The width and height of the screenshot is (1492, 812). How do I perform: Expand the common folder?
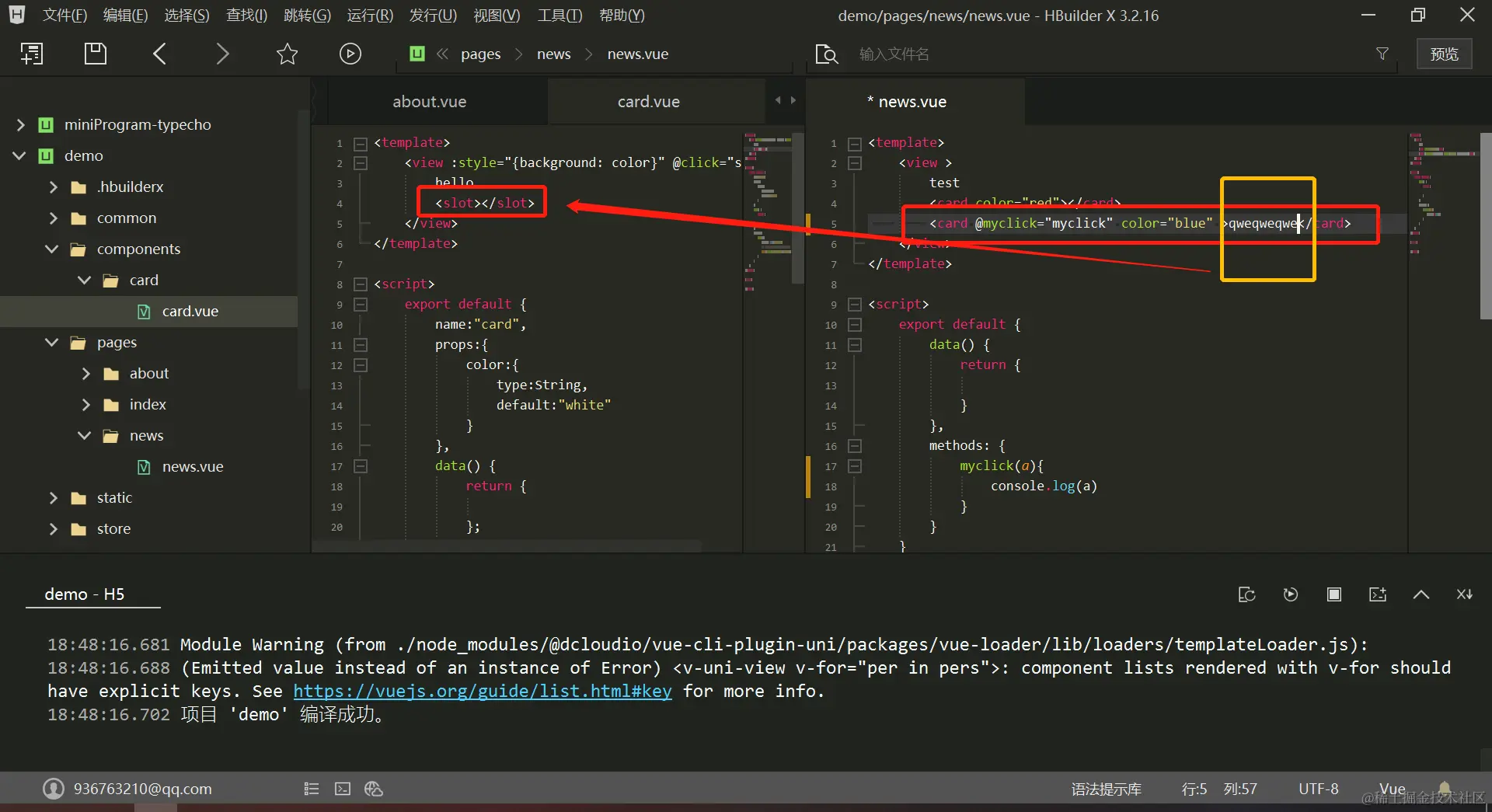54,218
